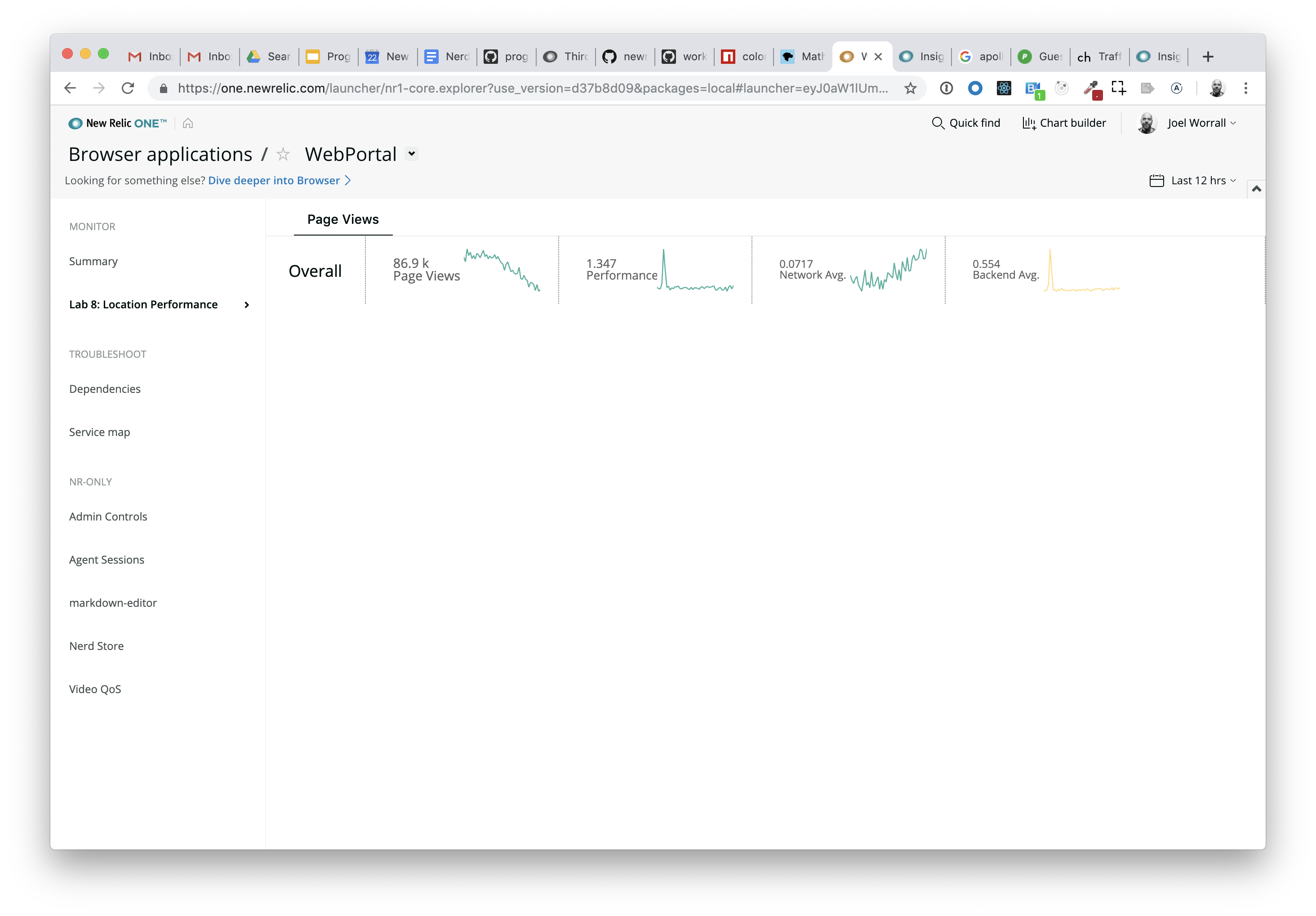Open Chrome's three-dot menu
This screenshot has width=1316, height=916.
coord(1245,88)
